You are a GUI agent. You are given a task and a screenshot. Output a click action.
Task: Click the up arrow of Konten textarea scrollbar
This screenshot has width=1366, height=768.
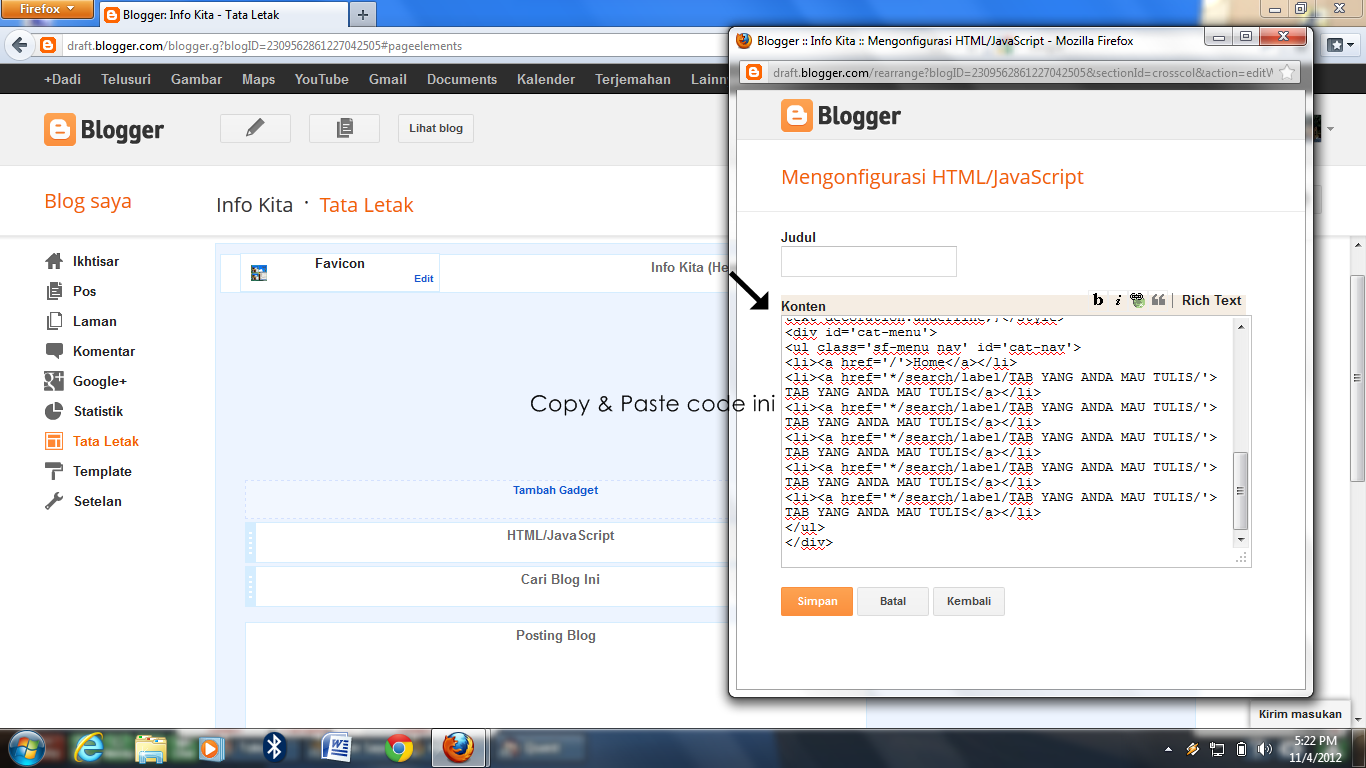1241,326
